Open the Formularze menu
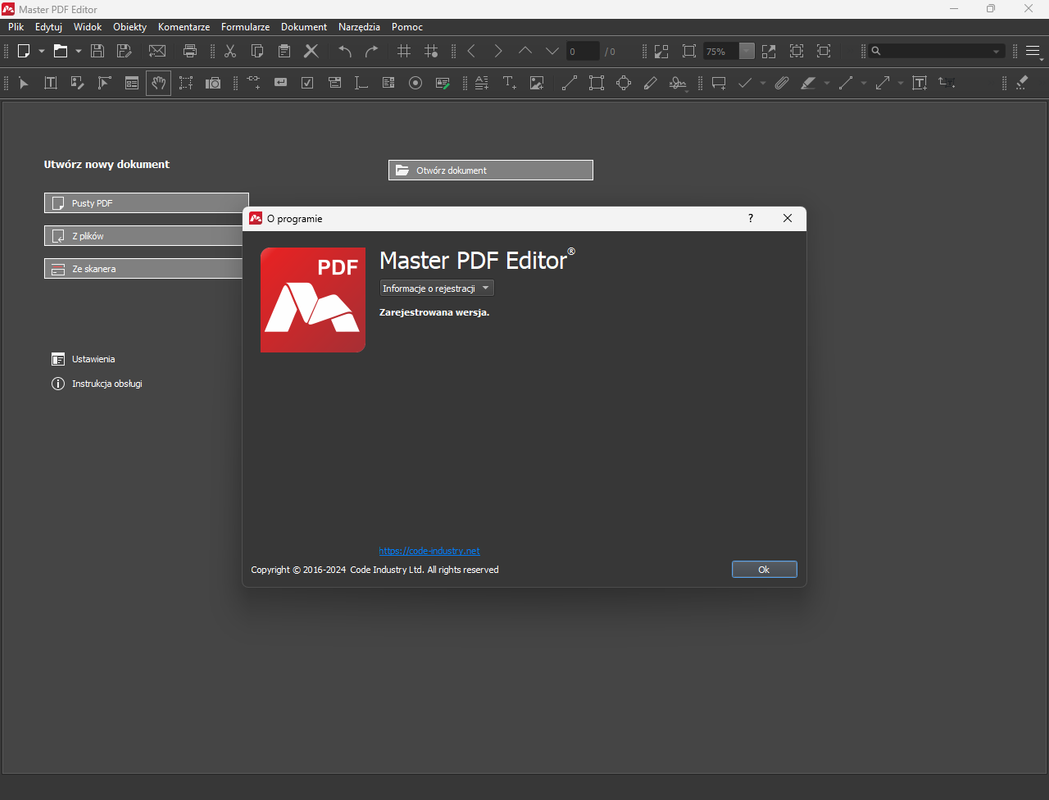 tap(246, 27)
